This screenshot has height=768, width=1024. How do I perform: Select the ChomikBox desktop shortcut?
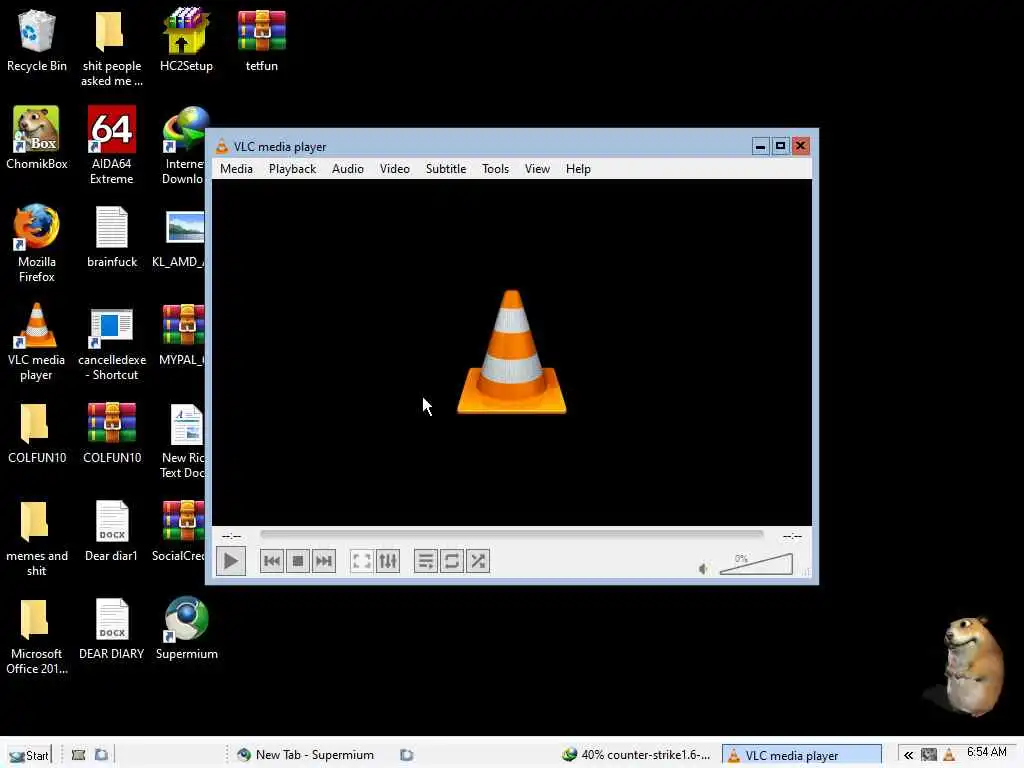pos(37,138)
